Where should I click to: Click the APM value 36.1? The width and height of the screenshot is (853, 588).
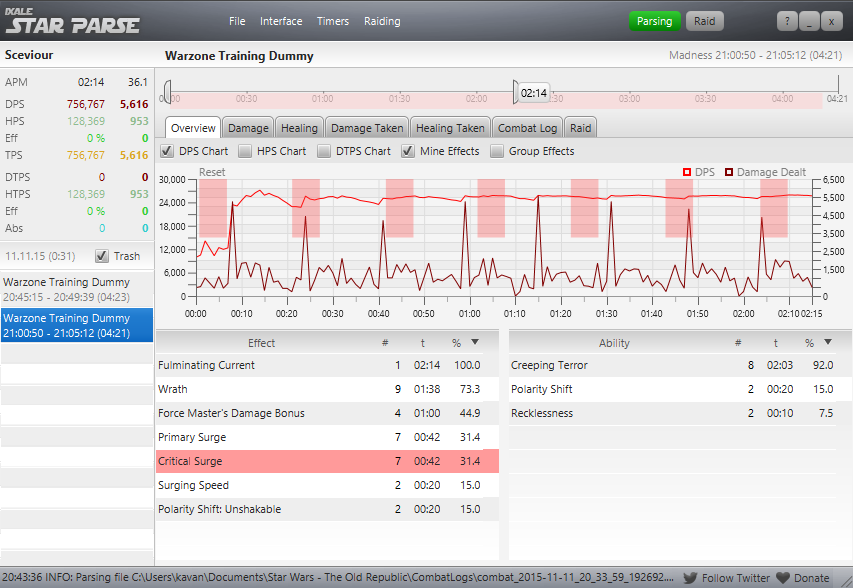(138, 82)
